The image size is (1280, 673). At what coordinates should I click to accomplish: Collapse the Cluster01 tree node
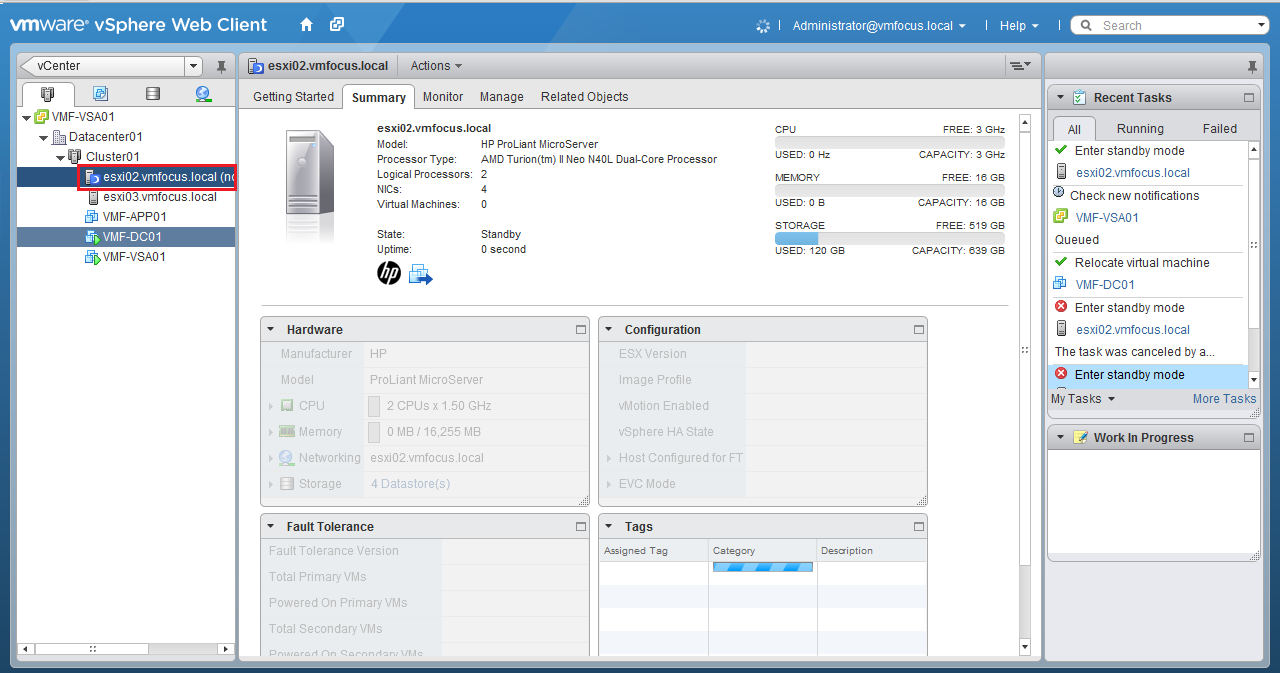tap(61, 157)
